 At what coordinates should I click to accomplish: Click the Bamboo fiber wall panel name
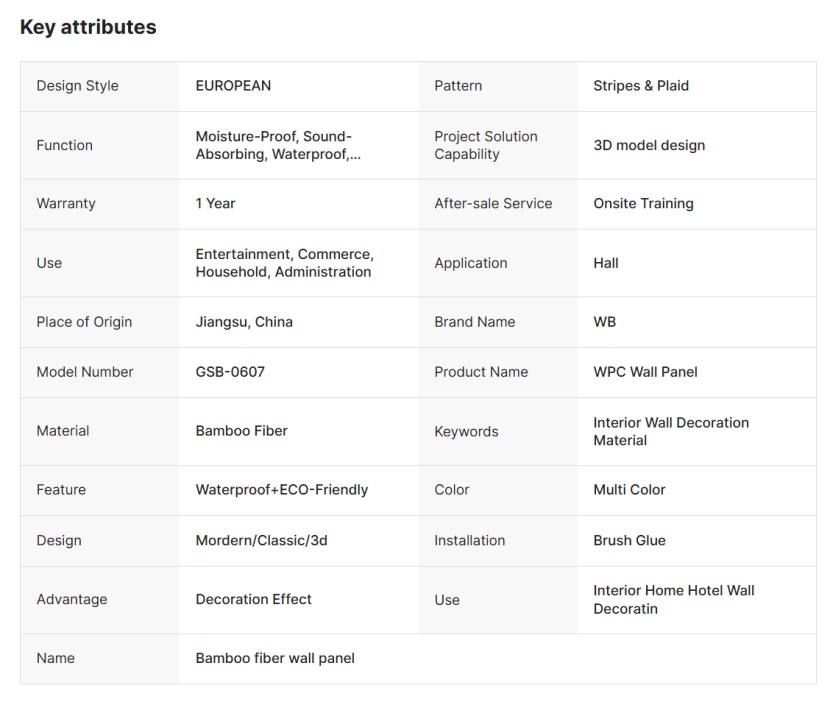tap(275, 658)
